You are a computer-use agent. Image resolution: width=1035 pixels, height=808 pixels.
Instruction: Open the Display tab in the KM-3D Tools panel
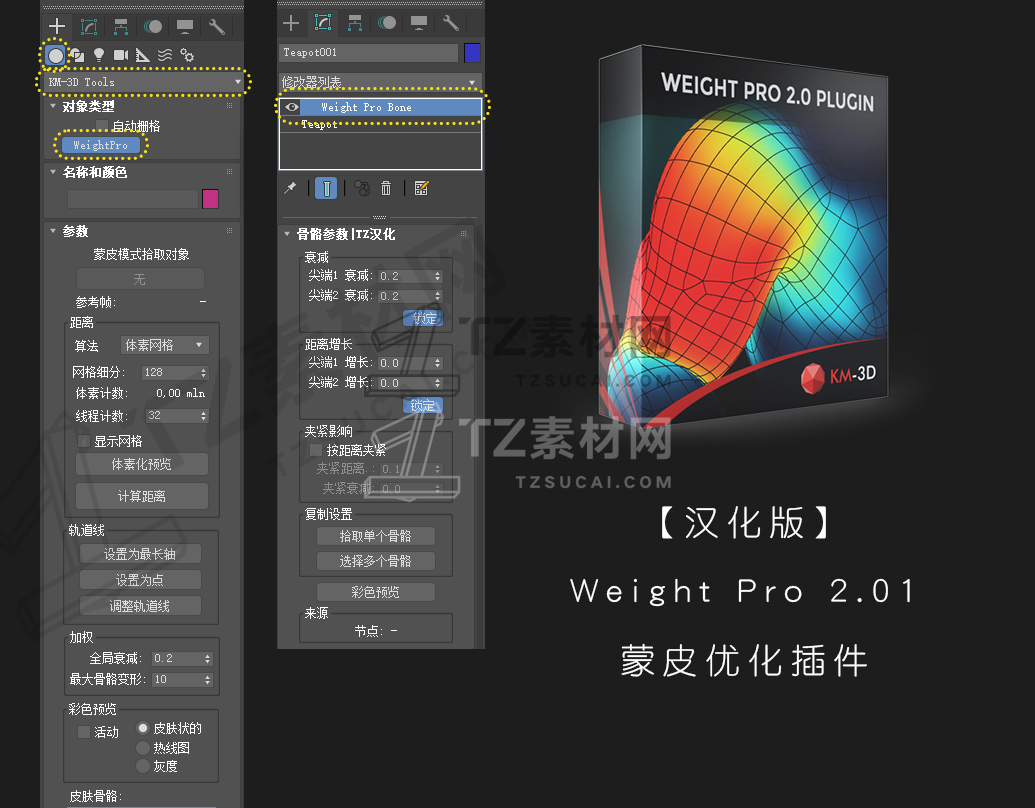click(185, 26)
